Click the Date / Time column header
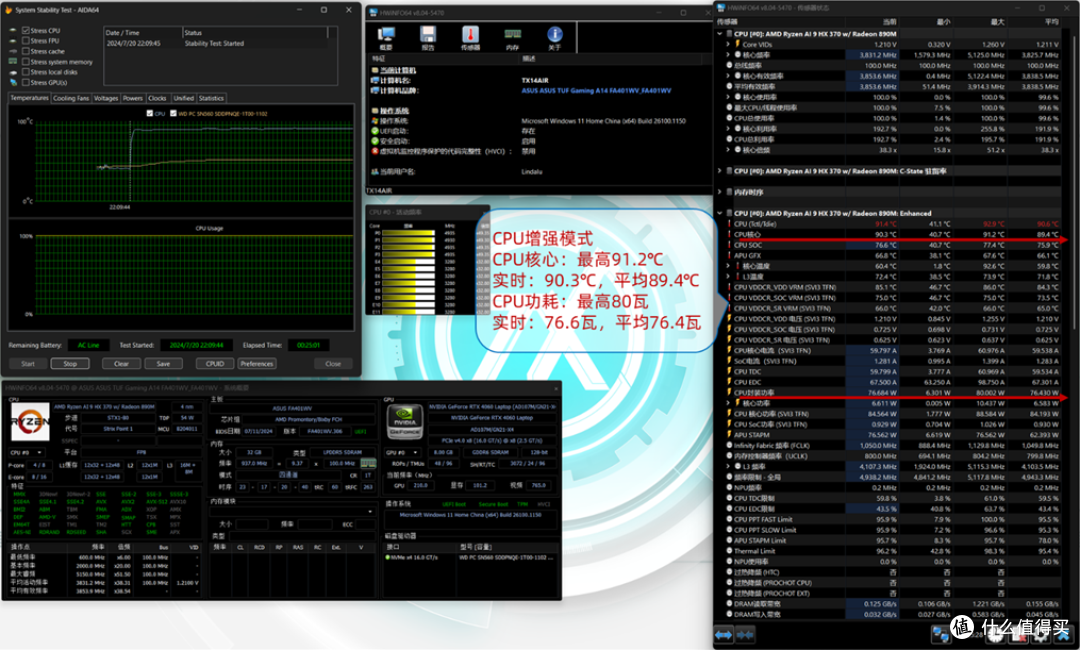The height and width of the screenshot is (650, 1080). pyautogui.click(x=143, y=32)
